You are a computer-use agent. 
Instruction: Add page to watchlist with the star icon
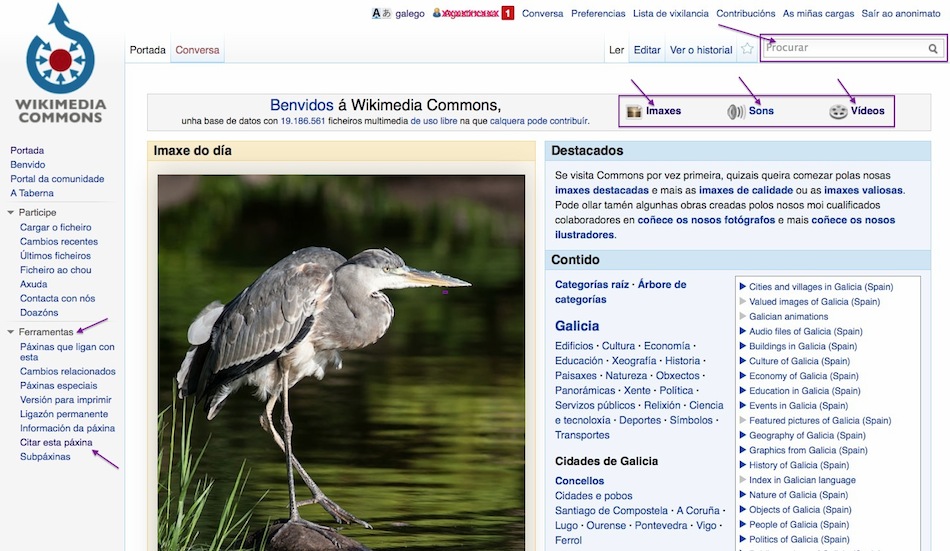coord(747,49)
